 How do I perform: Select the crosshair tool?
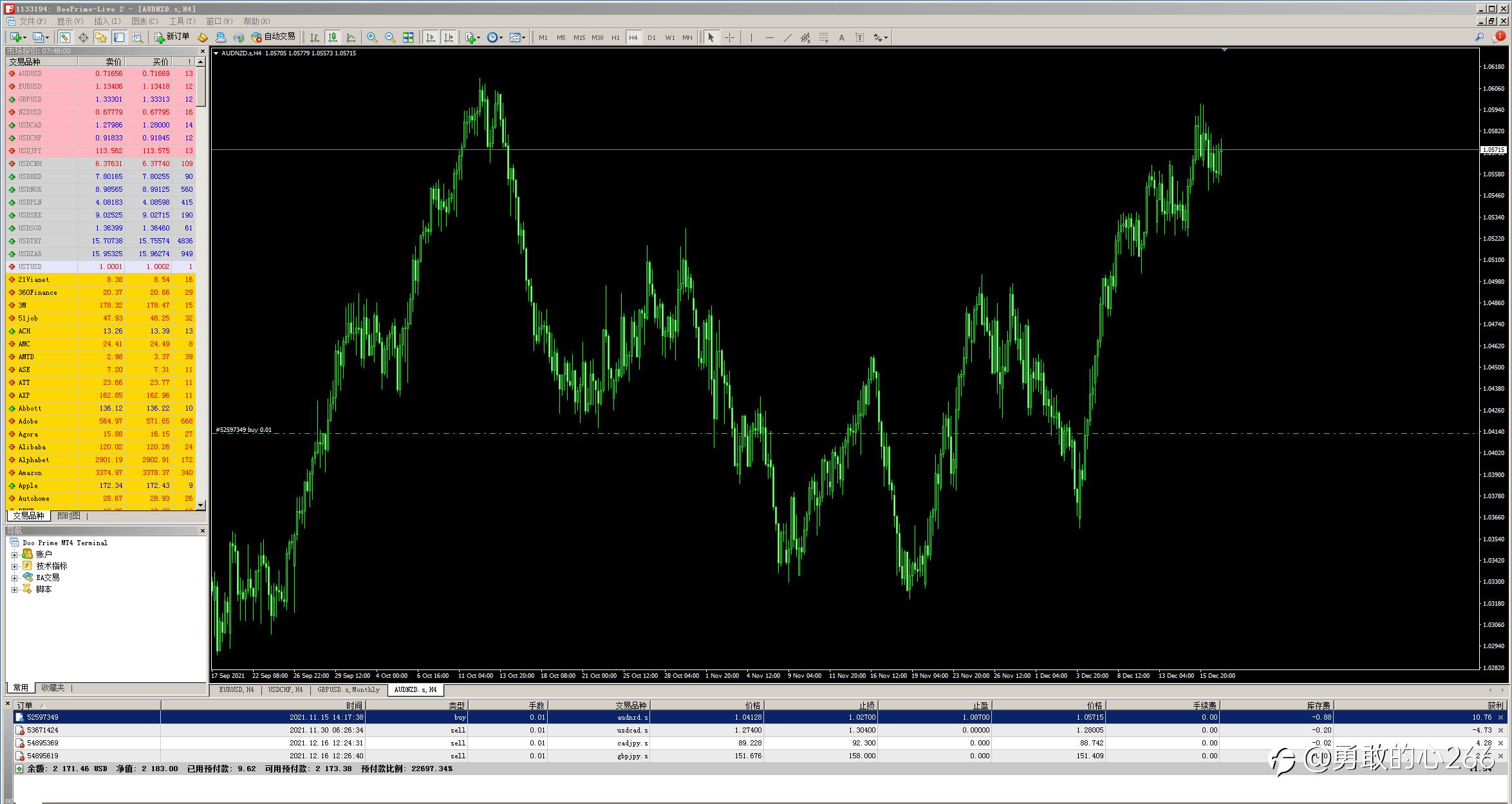[x=729, y=37]
